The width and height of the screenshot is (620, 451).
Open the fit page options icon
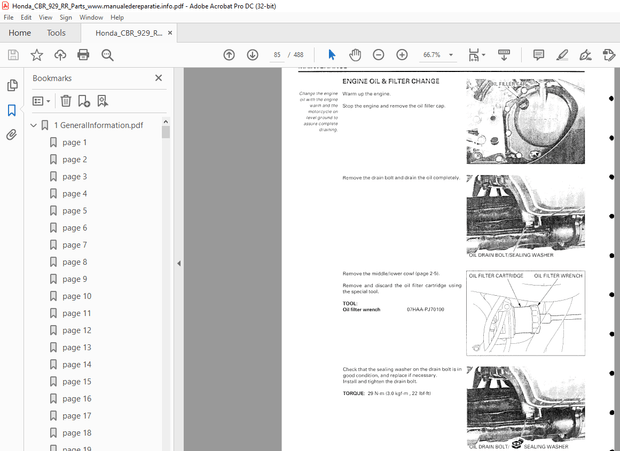tap(476, 55)
